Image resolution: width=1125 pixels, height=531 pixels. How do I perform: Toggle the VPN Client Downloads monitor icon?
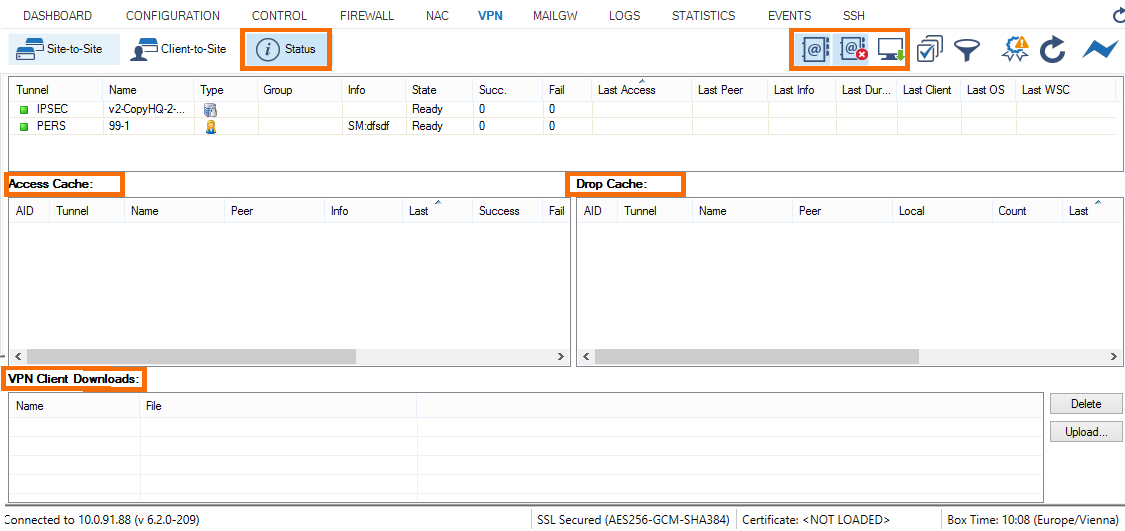[890, 50]
